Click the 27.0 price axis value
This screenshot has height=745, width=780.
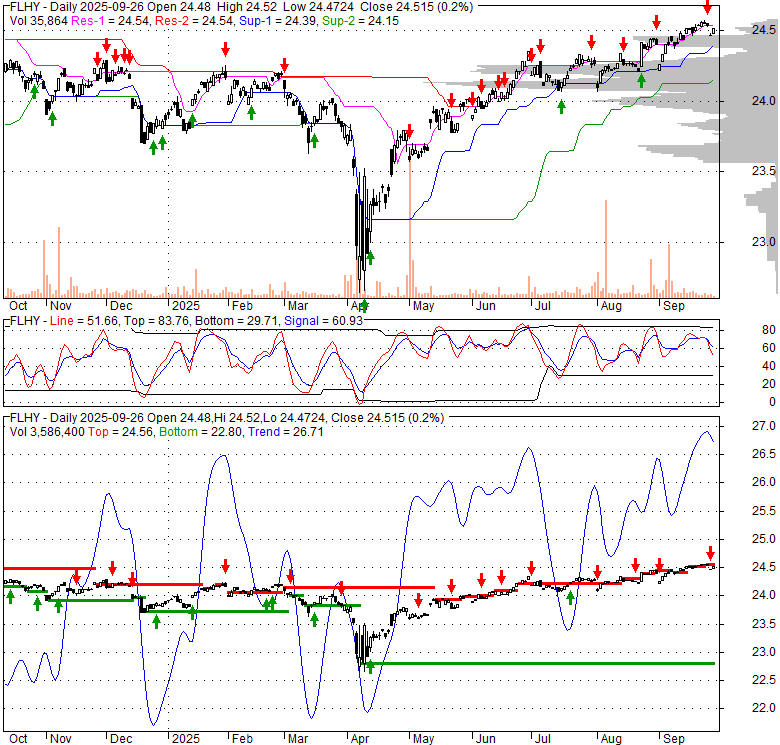pyautogui.click(x=764, y=426)
